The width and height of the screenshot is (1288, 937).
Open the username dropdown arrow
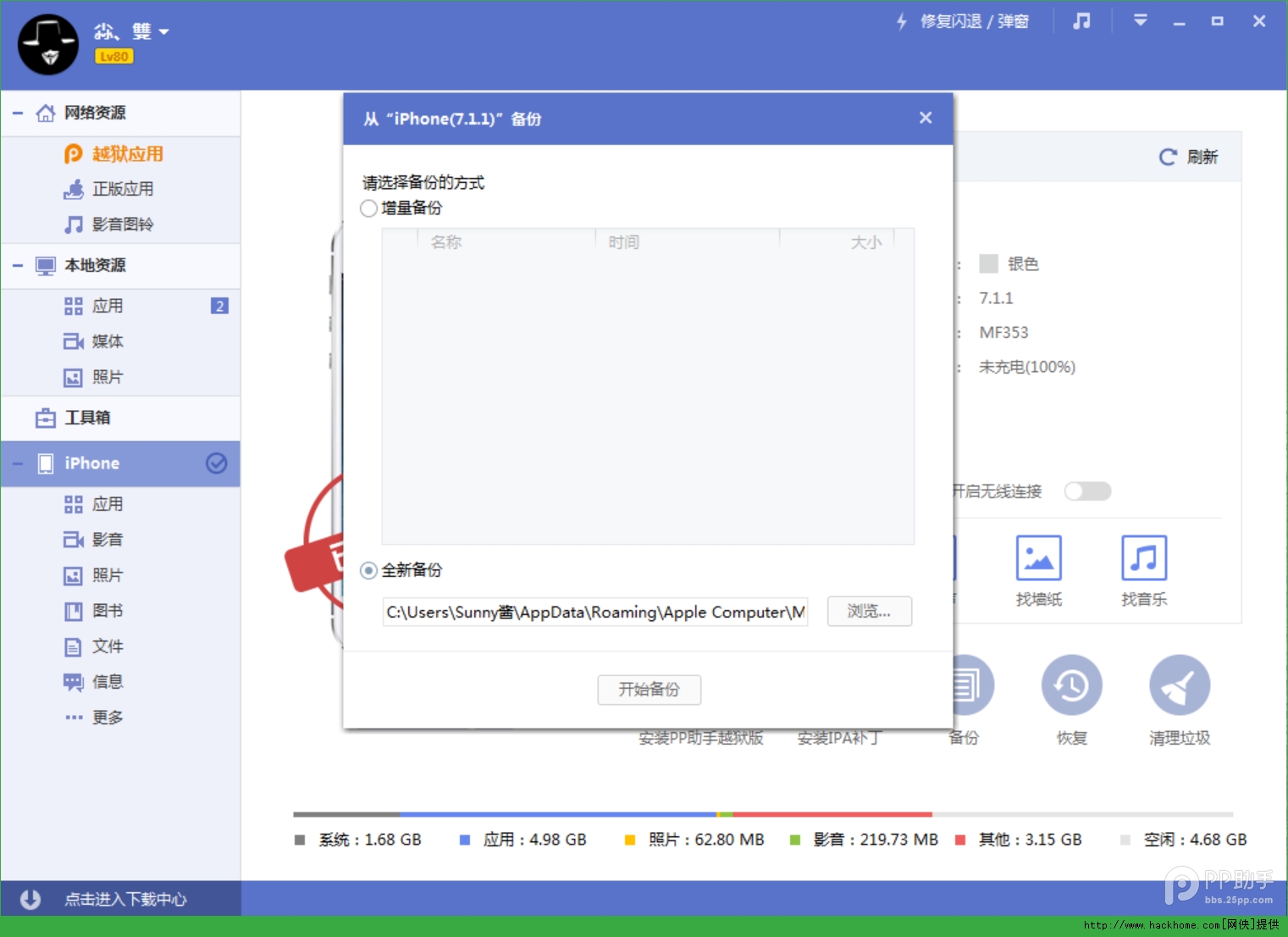click(x=164, y=32)
